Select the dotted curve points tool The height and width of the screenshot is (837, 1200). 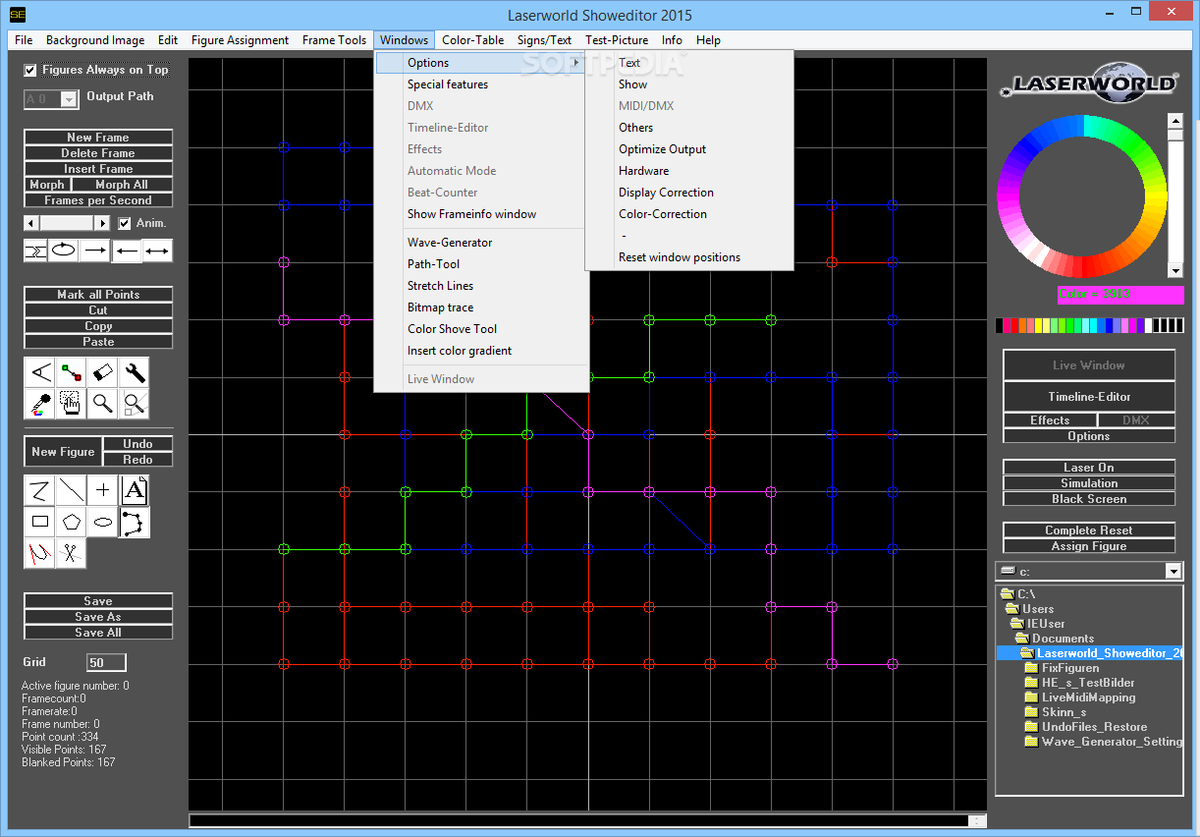tap(135, 522)
